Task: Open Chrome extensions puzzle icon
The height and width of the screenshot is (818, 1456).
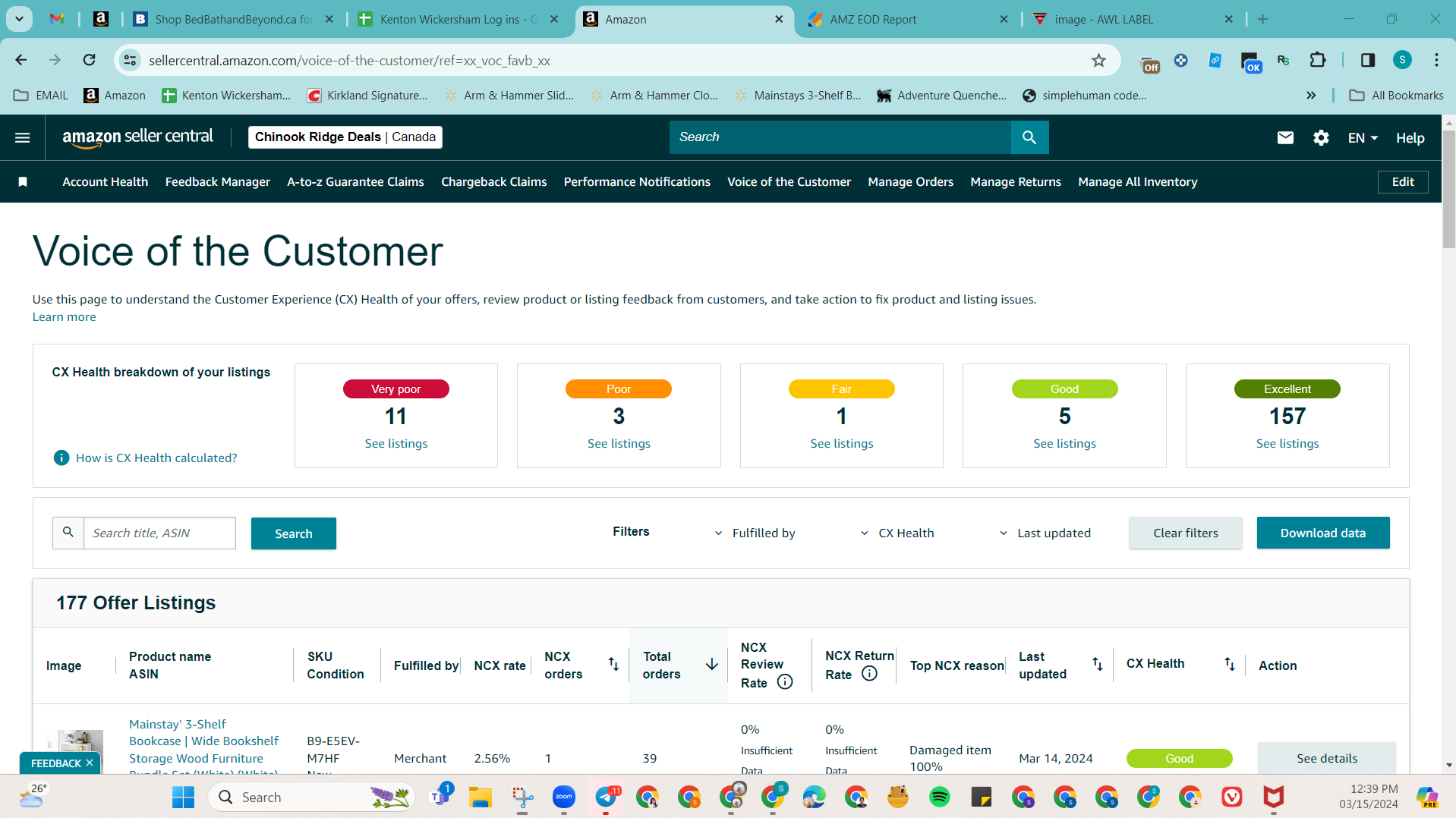Action: point(1318,61)
